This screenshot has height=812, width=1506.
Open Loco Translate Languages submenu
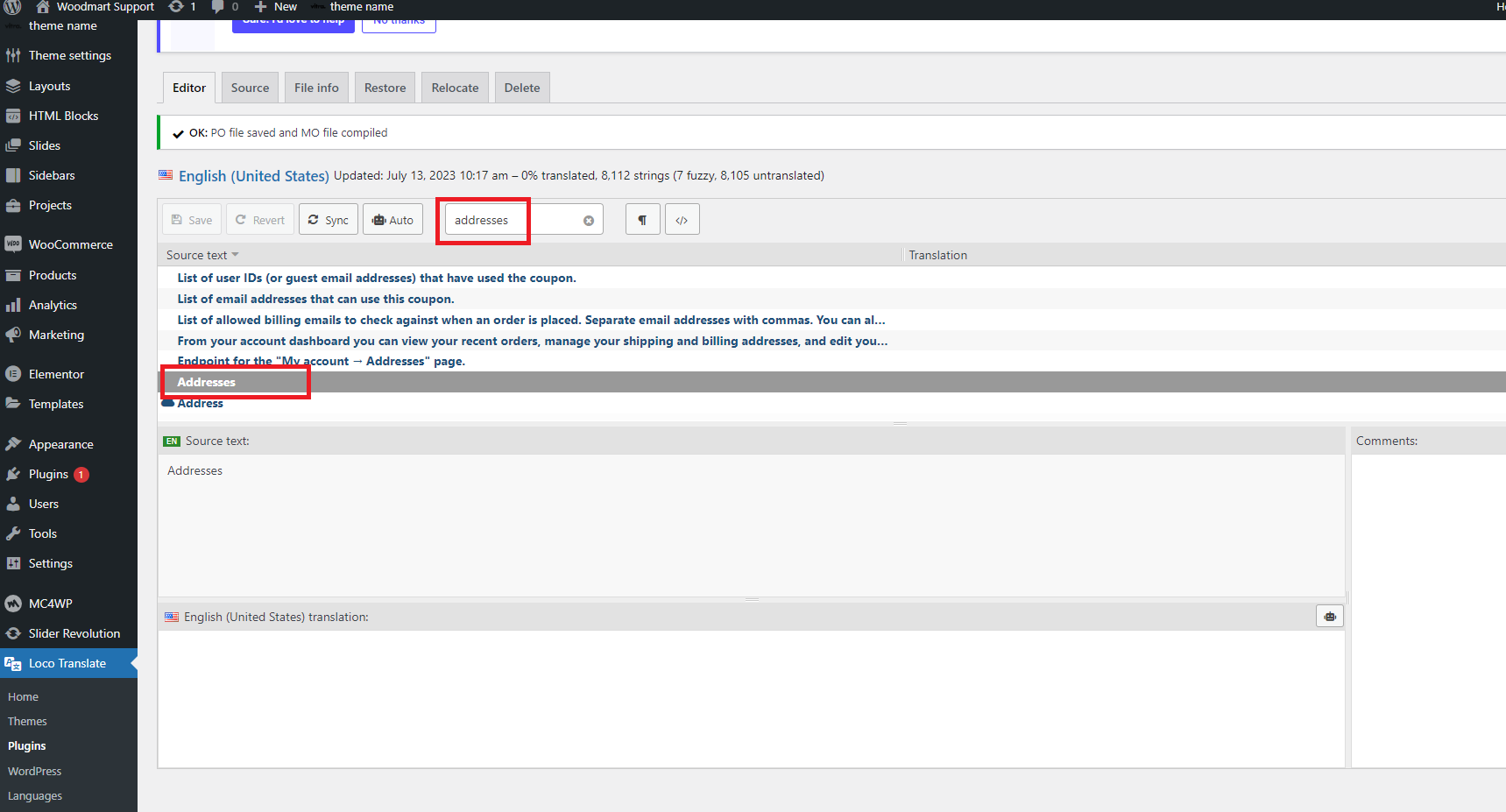coord(35,796)
